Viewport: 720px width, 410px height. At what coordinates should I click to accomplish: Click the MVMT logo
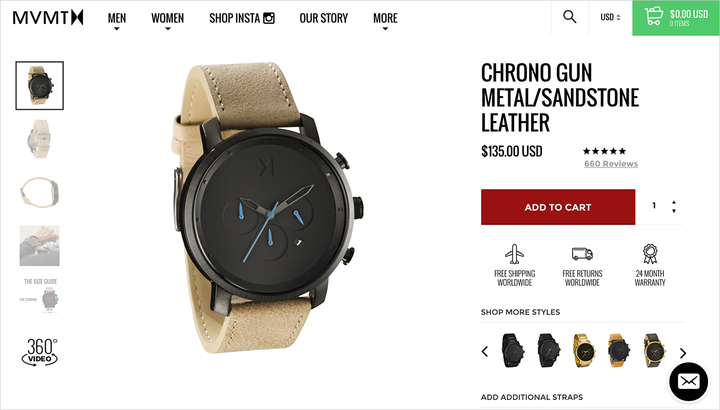coord(48,17)
